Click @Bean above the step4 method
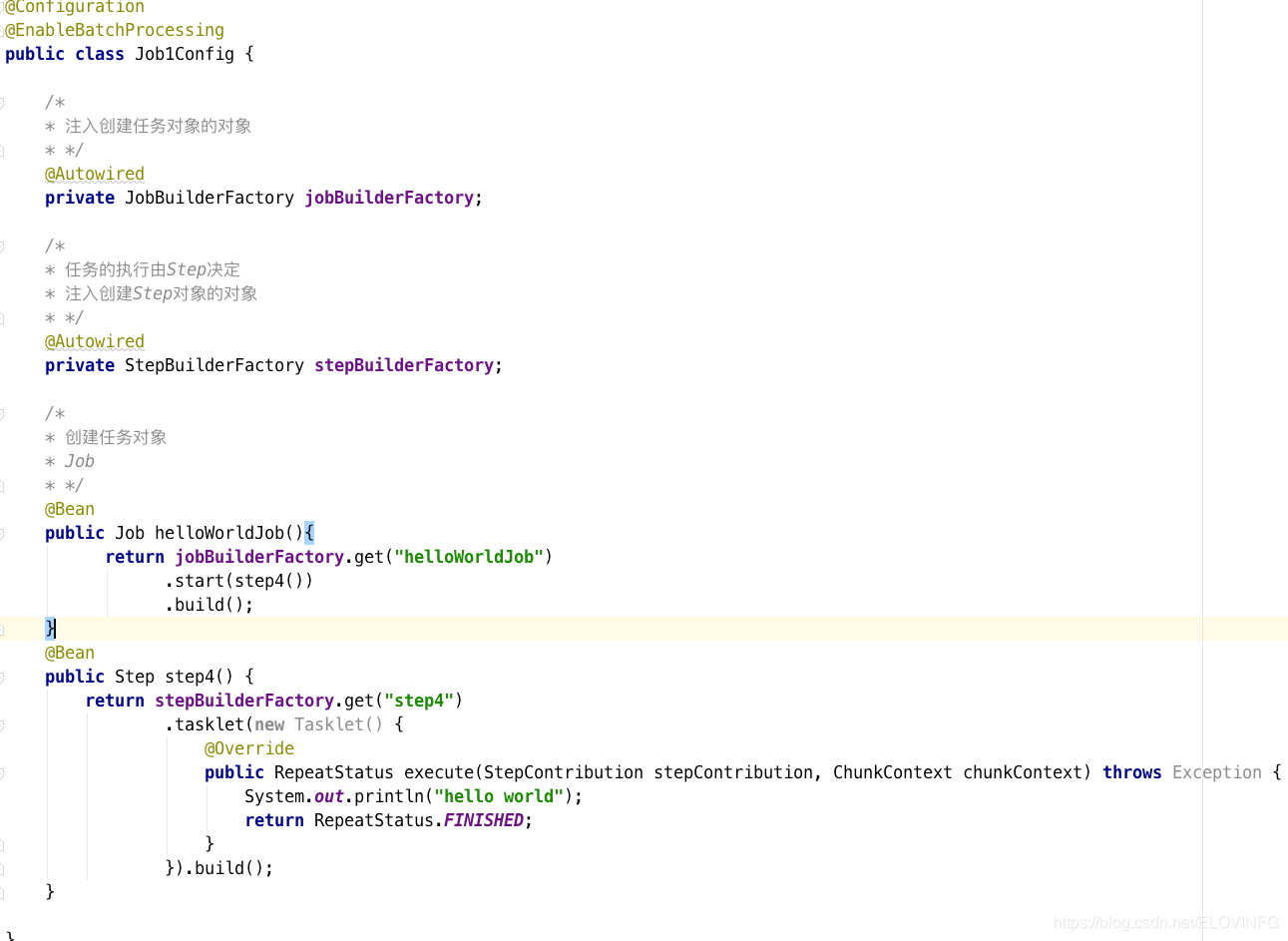 [x=70, y=653]
